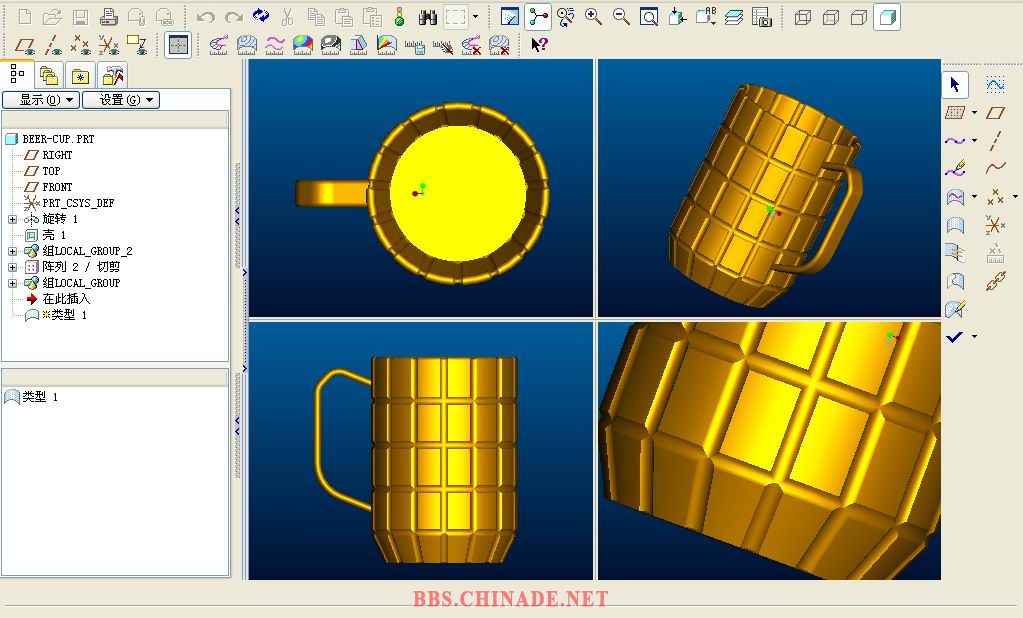The width and height of the screenshot is (1023, 618).
Task: Toggle spin center display
Action: pos(537,17)
